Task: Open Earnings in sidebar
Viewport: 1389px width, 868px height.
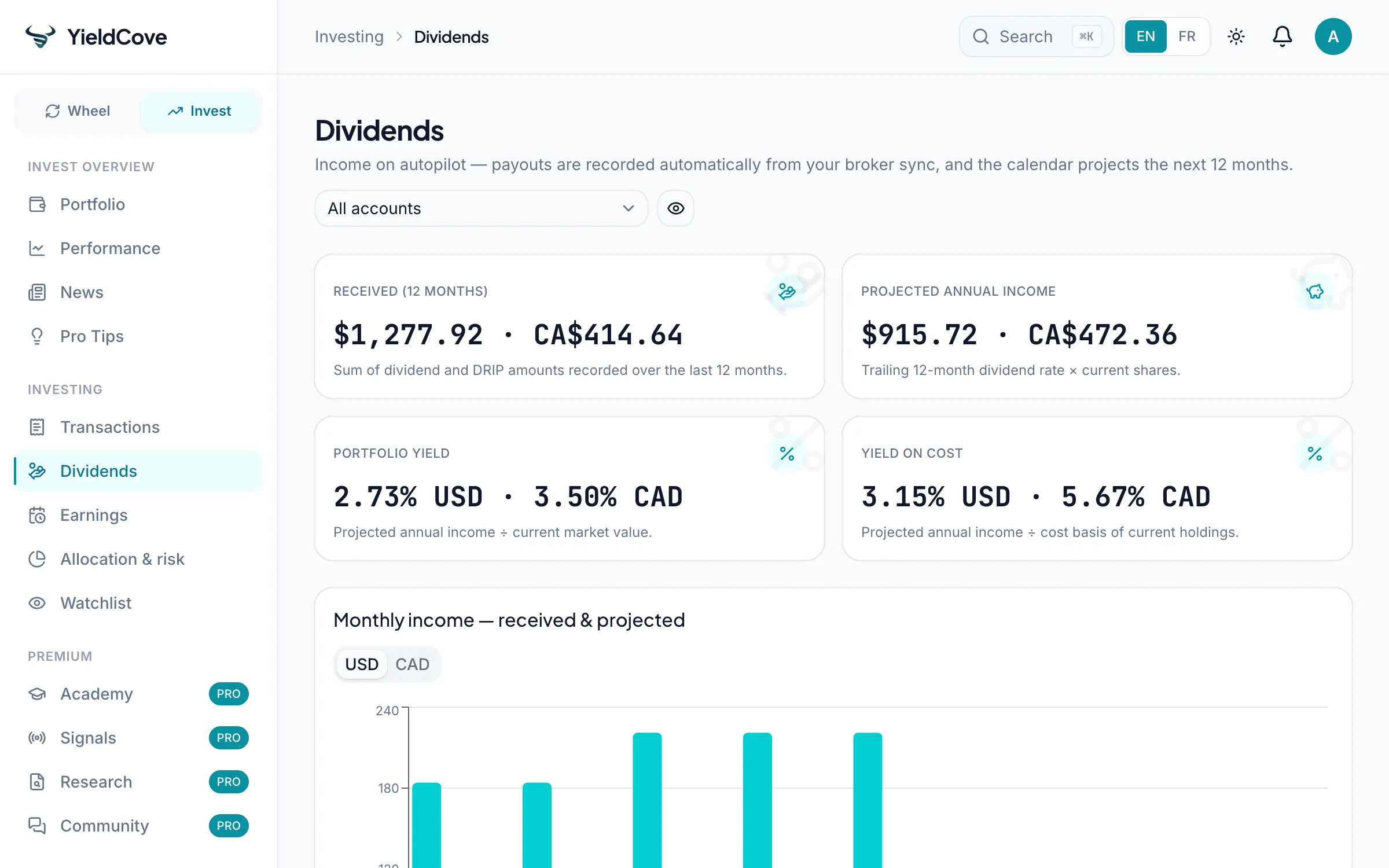Action: 138,515
